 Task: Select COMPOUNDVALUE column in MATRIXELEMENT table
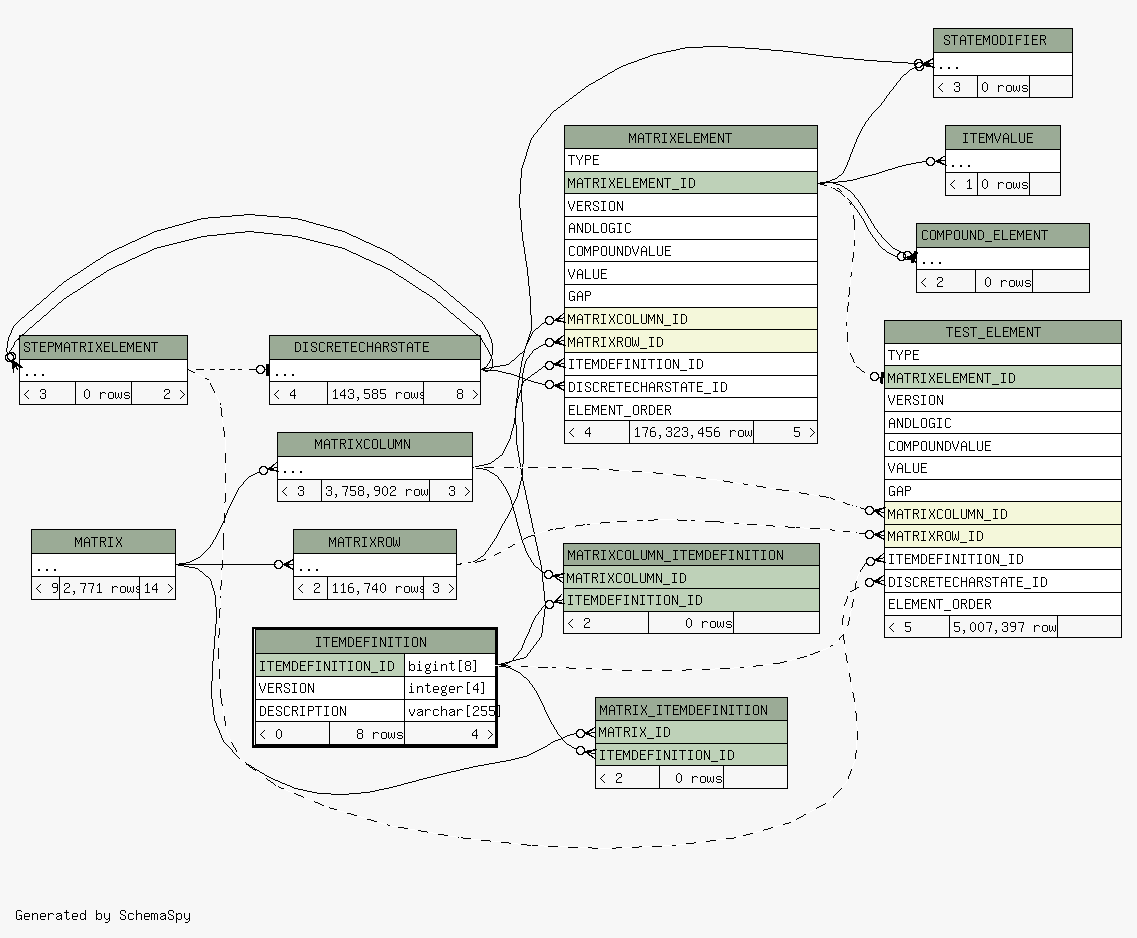pyautogui.click(x=691, y=251)
